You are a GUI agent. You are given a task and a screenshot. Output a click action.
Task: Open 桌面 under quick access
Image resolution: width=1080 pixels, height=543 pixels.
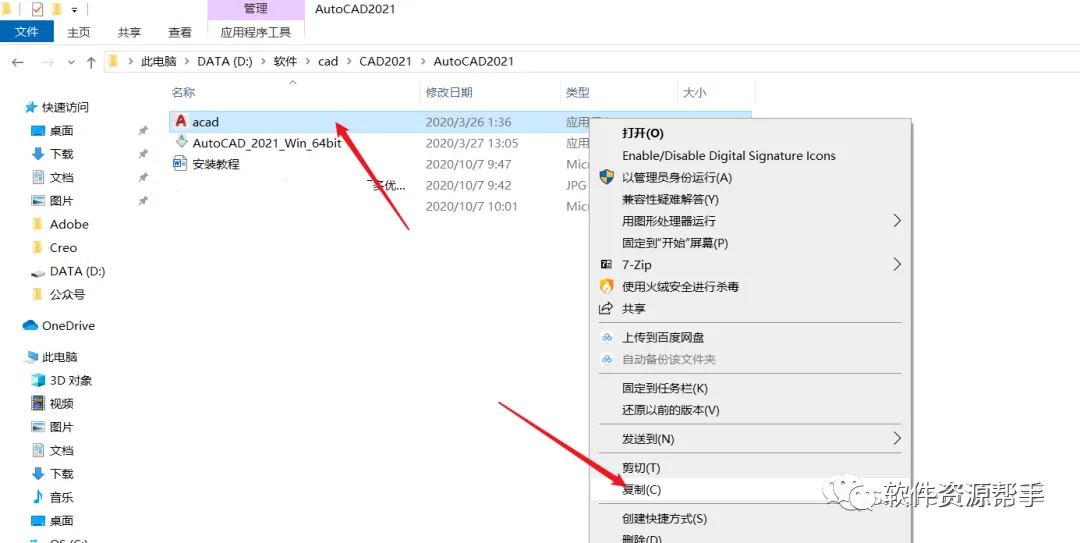[x=61, y=131]
